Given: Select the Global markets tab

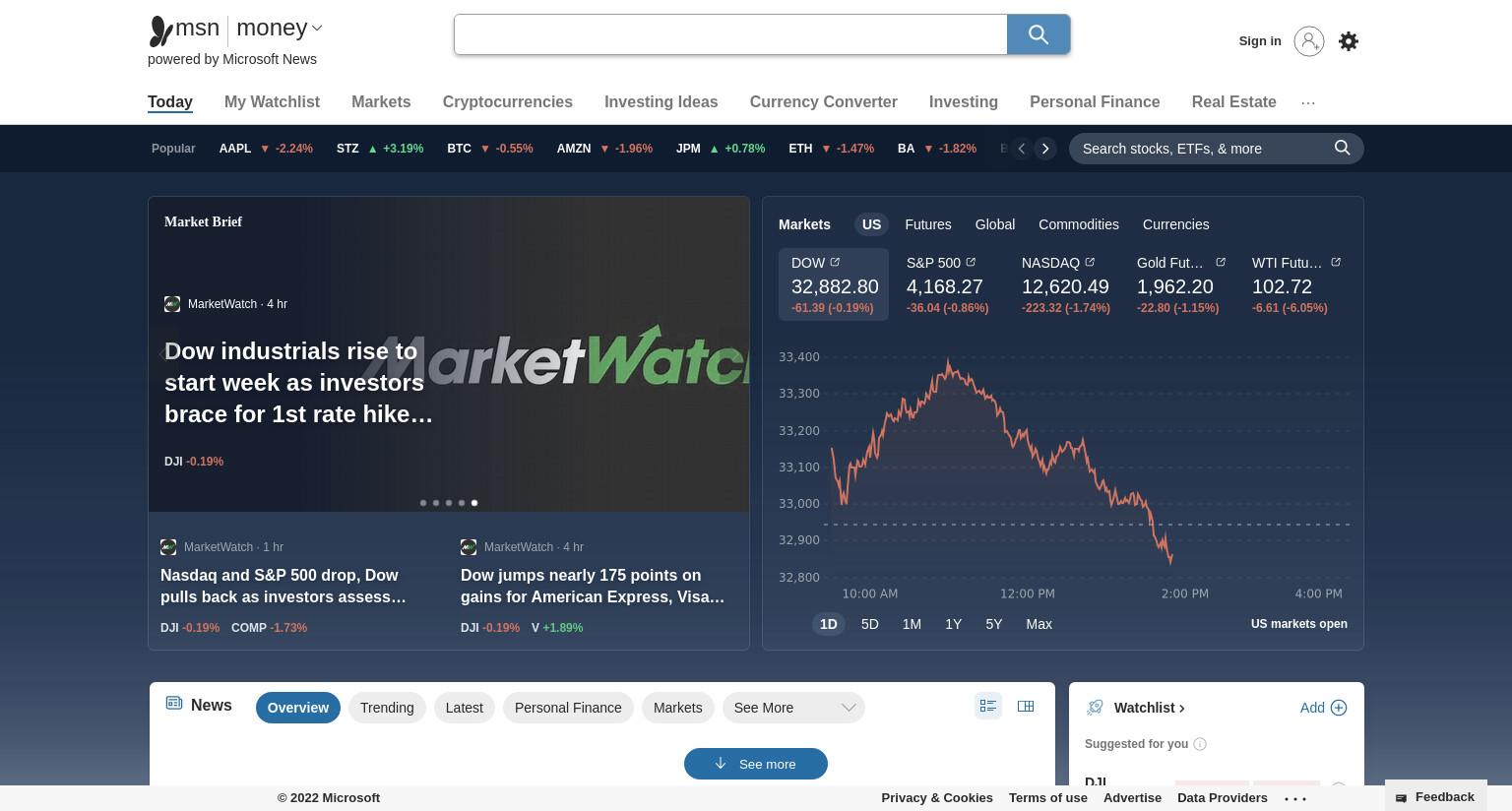Looking at the screenshot, I should pos(994,224).
